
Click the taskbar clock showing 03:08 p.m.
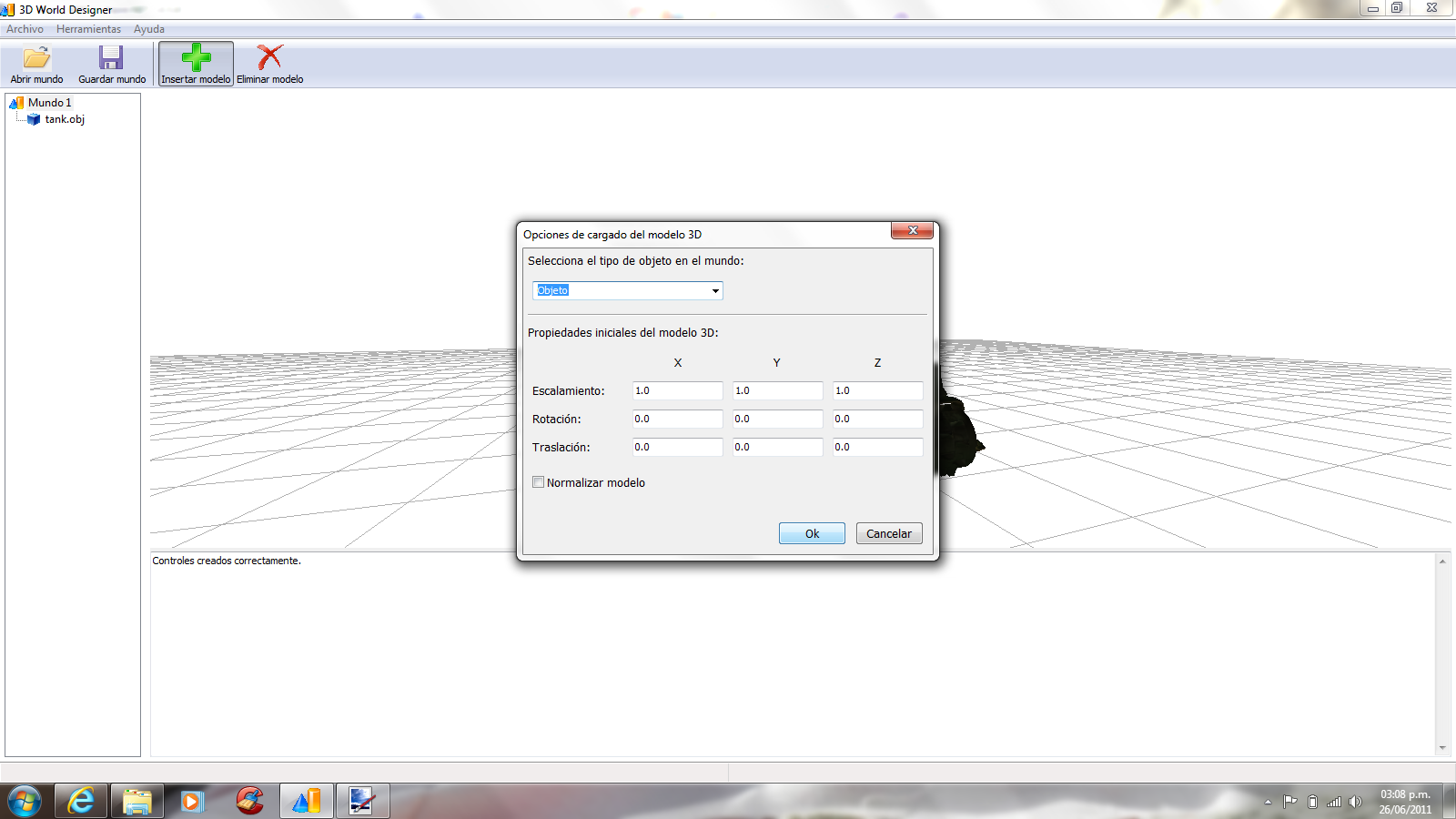click(x=1405, y=802)
